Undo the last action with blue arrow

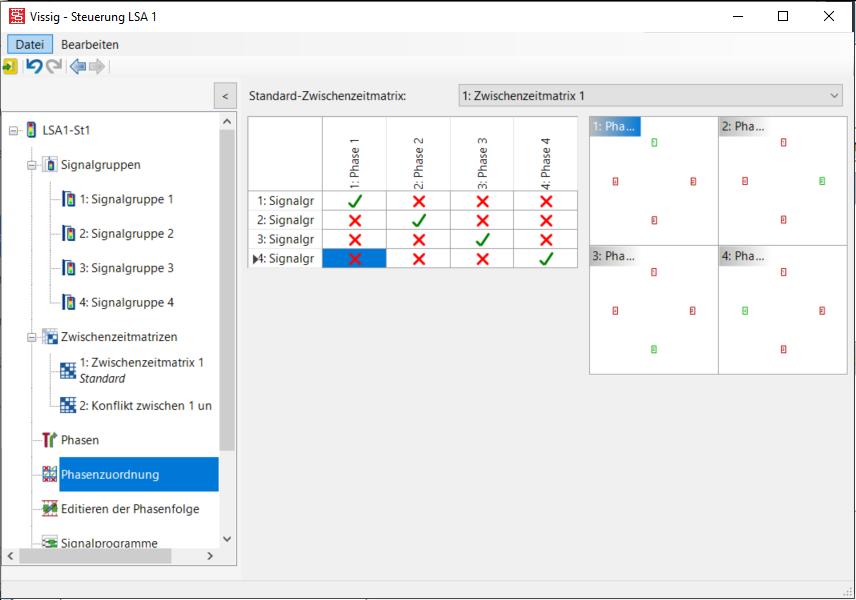(34, 67)
